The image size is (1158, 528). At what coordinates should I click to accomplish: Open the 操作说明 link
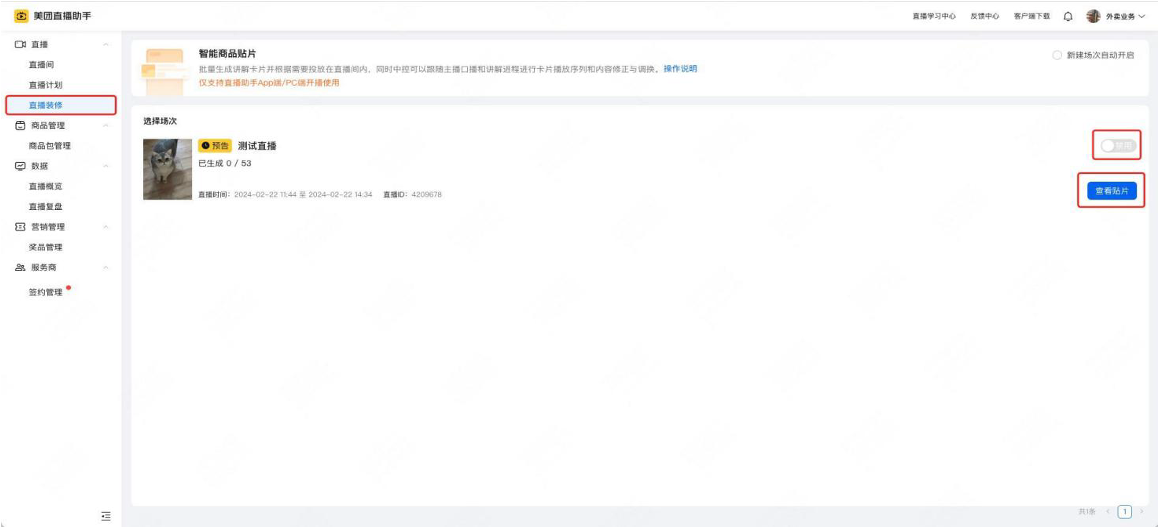(x=680, y=69)
